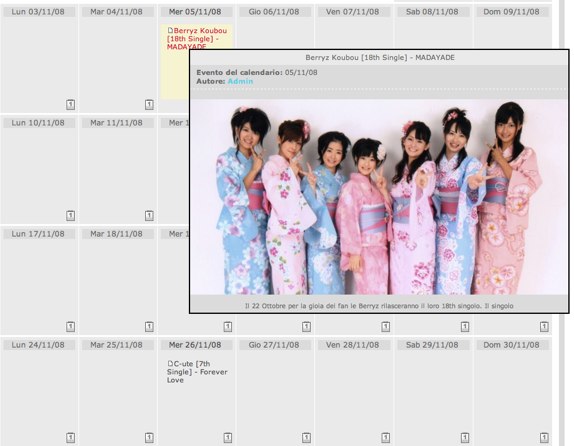Click the group photo in the event popup

click(379, 198)
